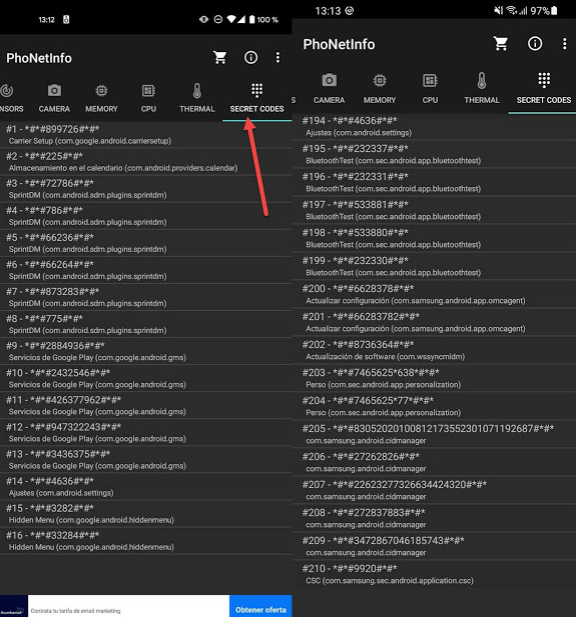Tap code #196 *#*#232331#*#* BluetoothTest
576x617 pixels.
[x=434, y=182]
